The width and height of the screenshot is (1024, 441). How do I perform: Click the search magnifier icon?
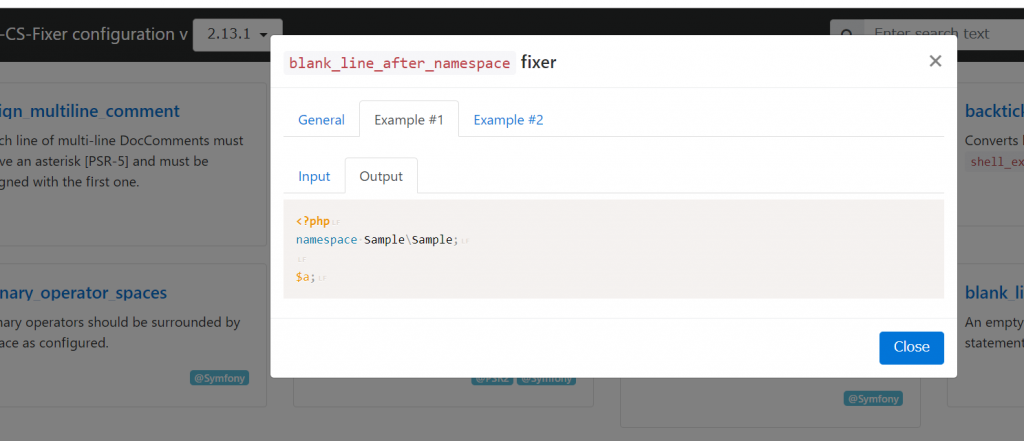click(846, 35)
